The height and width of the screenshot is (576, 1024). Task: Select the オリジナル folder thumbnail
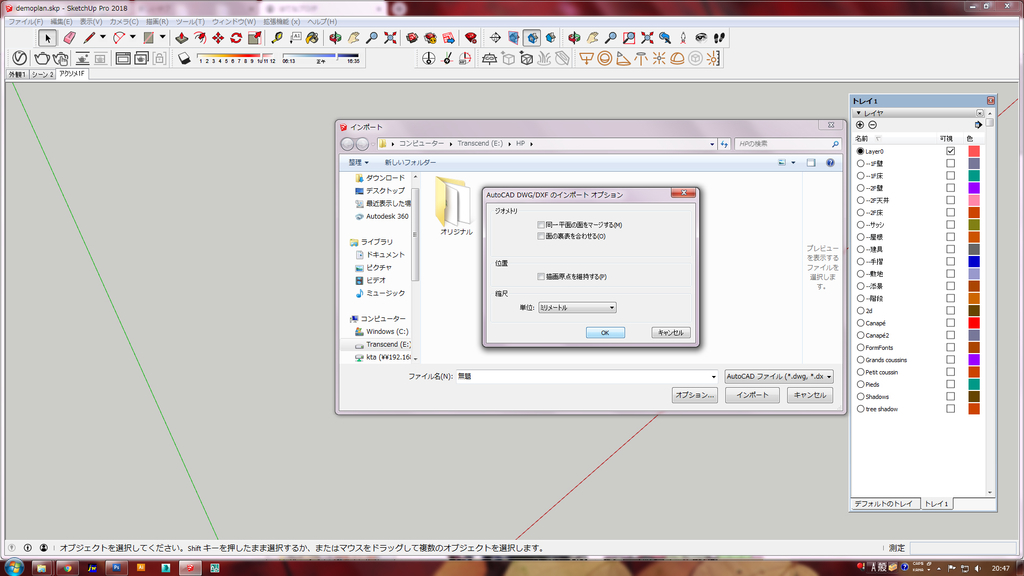pos(455,206)
